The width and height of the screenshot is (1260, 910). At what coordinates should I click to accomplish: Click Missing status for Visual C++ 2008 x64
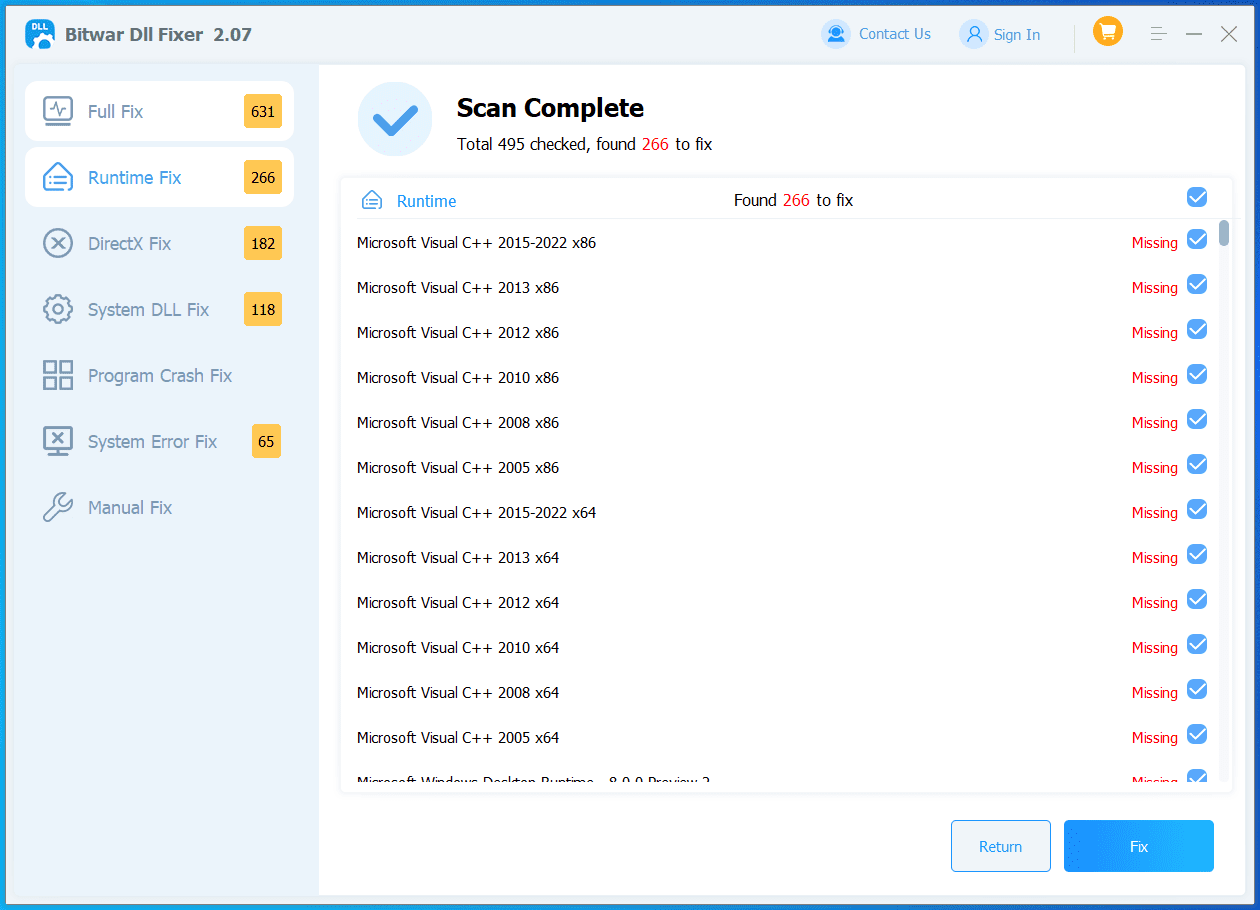pos(1155,693)
